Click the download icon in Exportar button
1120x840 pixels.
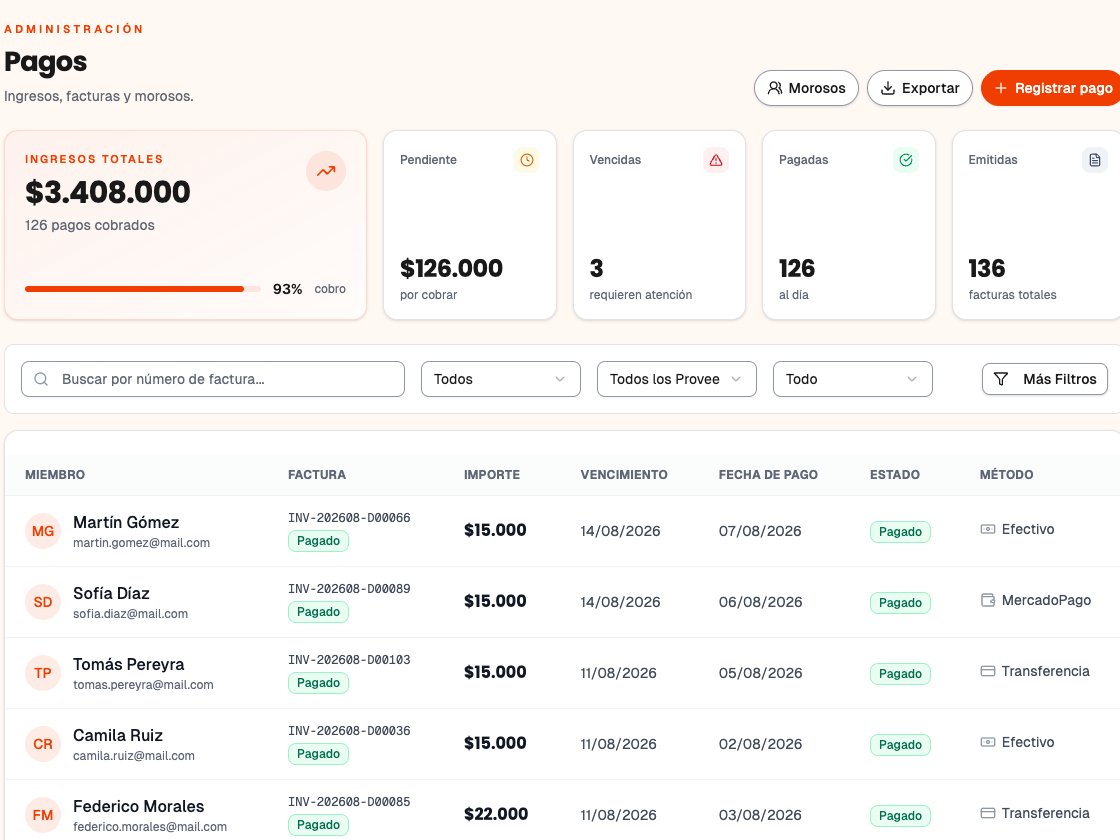(x=887, y=88)
